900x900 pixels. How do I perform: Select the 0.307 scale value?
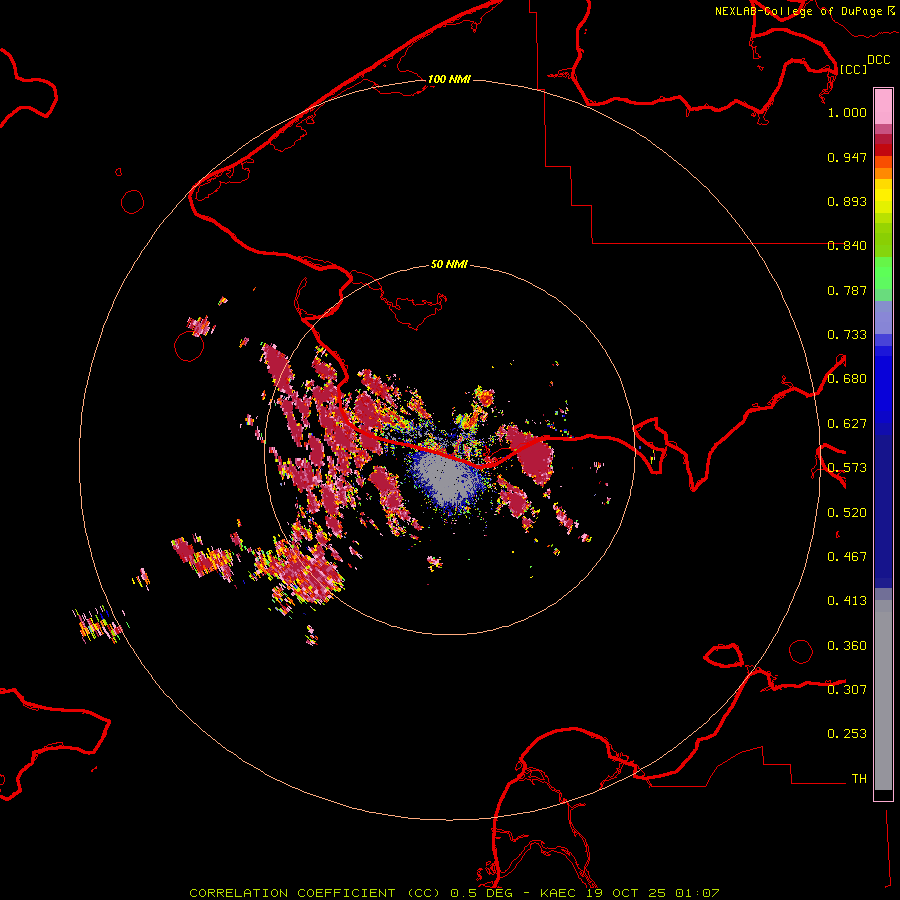coord(847,690)
